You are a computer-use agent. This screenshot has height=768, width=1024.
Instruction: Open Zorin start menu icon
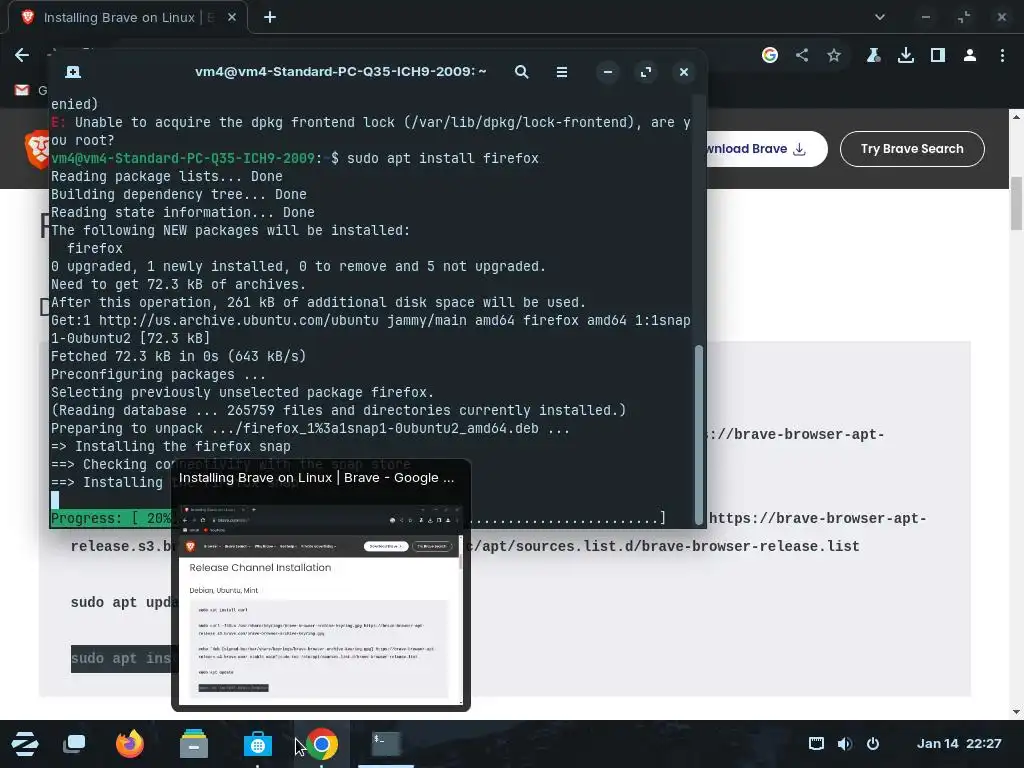pos(25,744)
